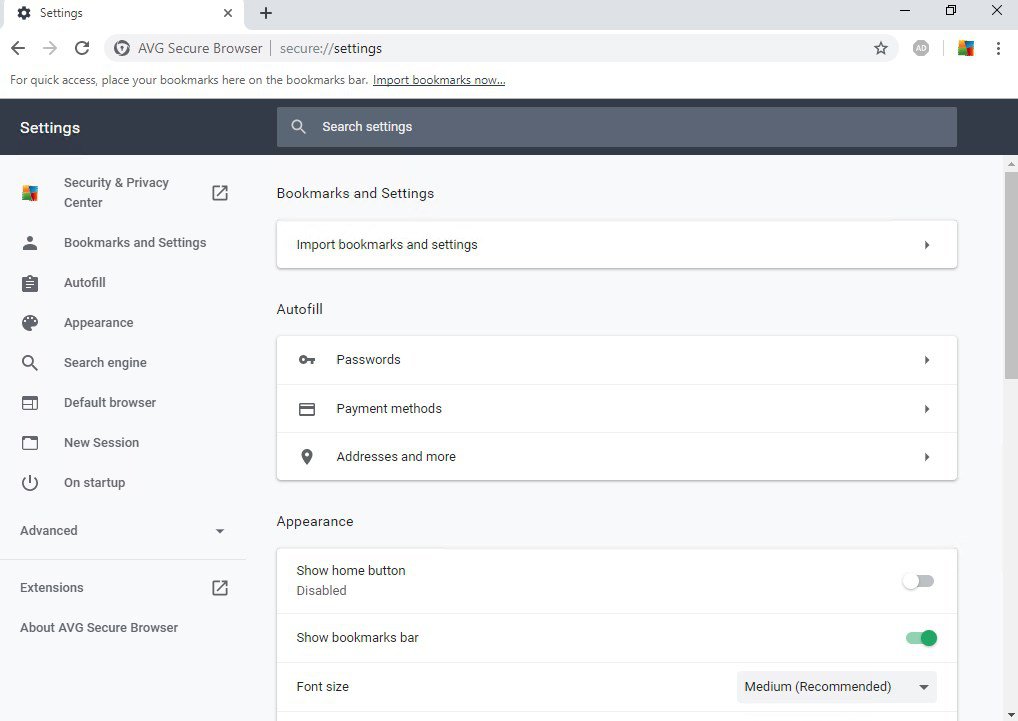The height and width of the screenshot is (721, 1018).
Task: Click the Search settings input field
Action: pos(630,127)
